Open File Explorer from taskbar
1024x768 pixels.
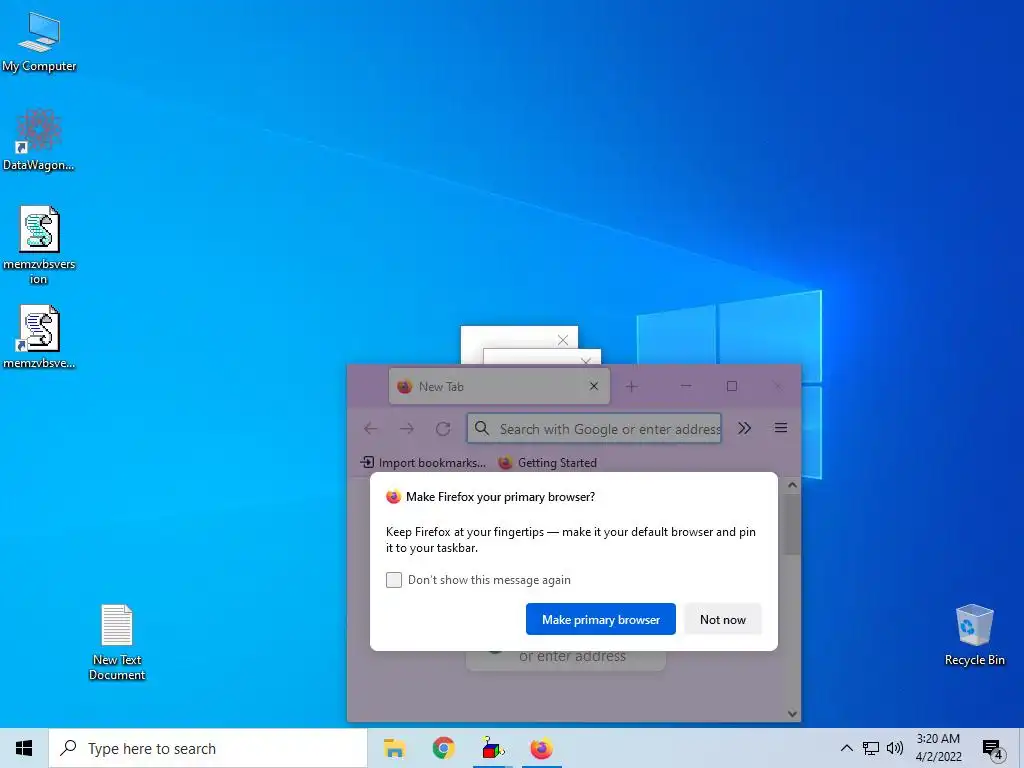(x=394, y=748)
